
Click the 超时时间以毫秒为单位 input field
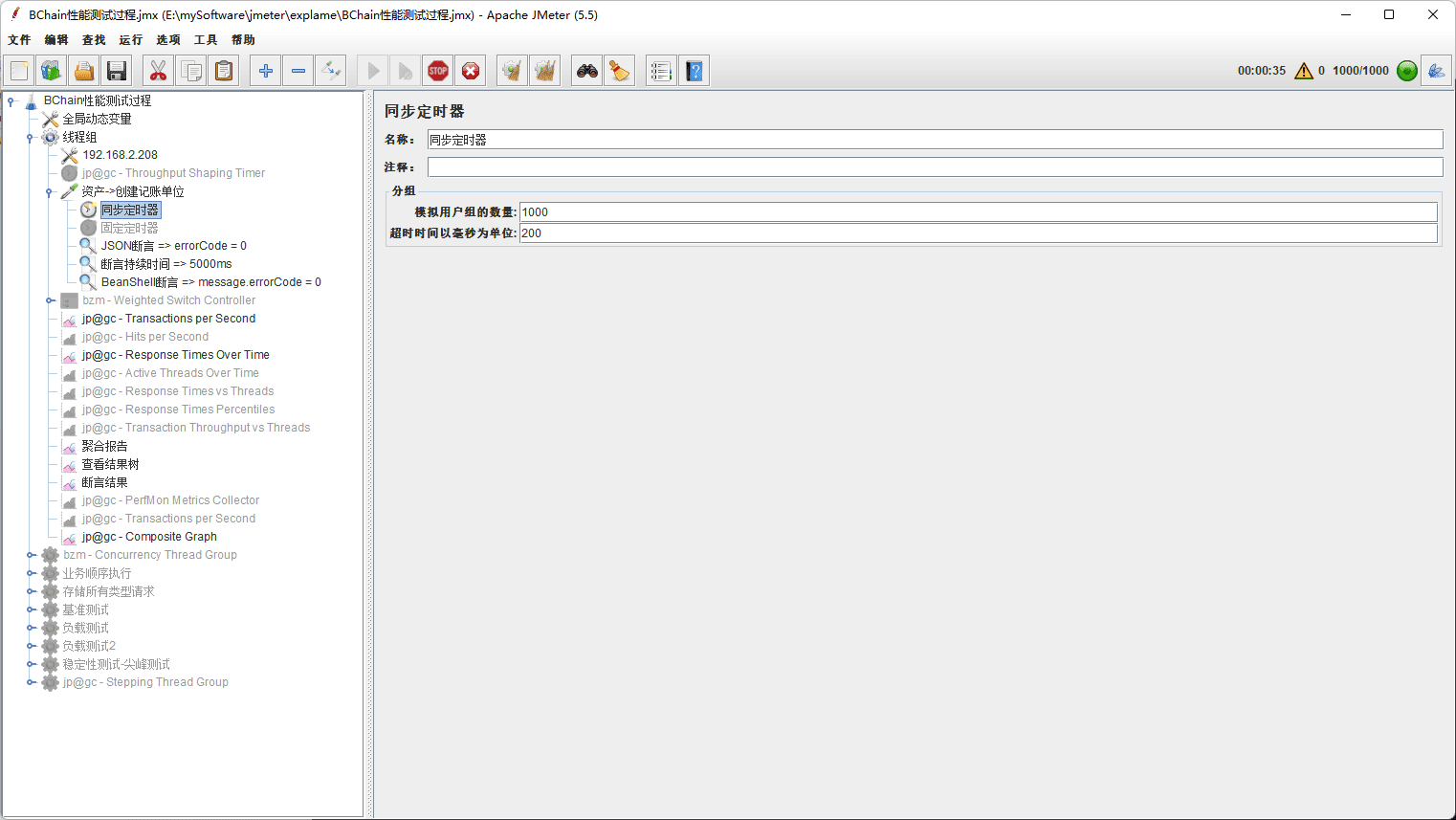pyautogui.click(x=977, y=233)
